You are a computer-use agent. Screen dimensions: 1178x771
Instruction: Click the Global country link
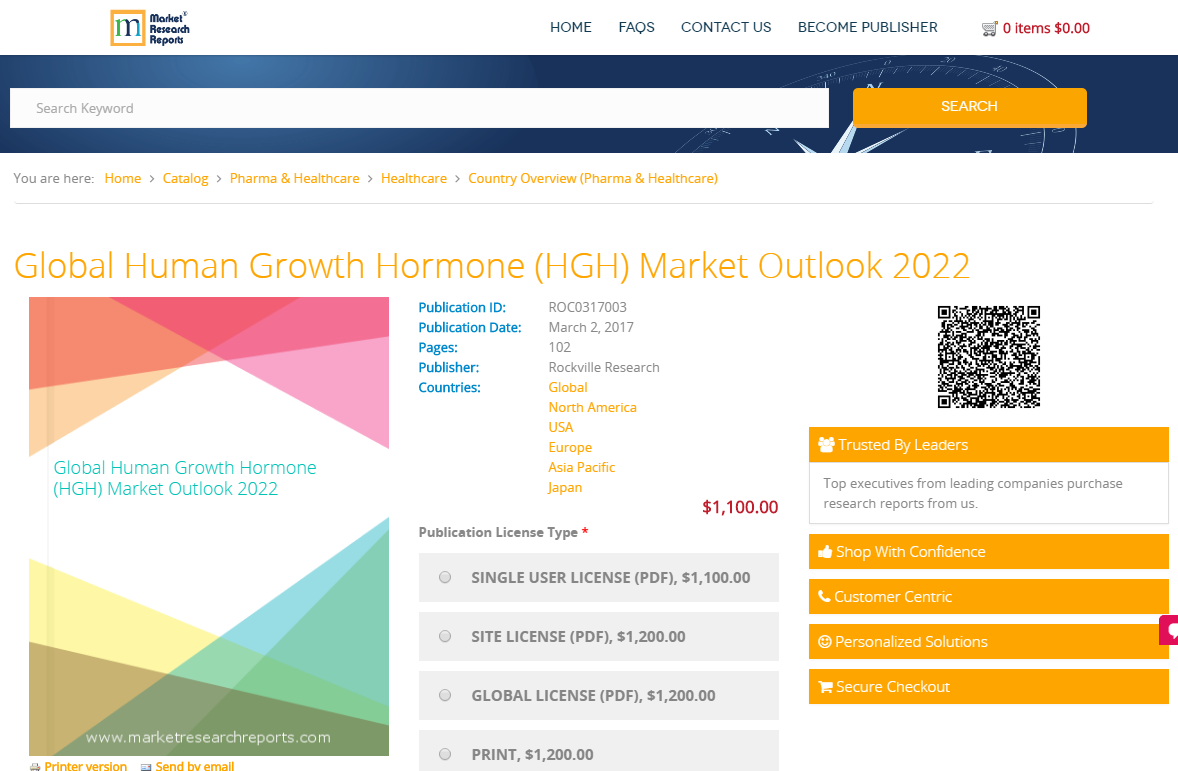(x=567, y=387)
